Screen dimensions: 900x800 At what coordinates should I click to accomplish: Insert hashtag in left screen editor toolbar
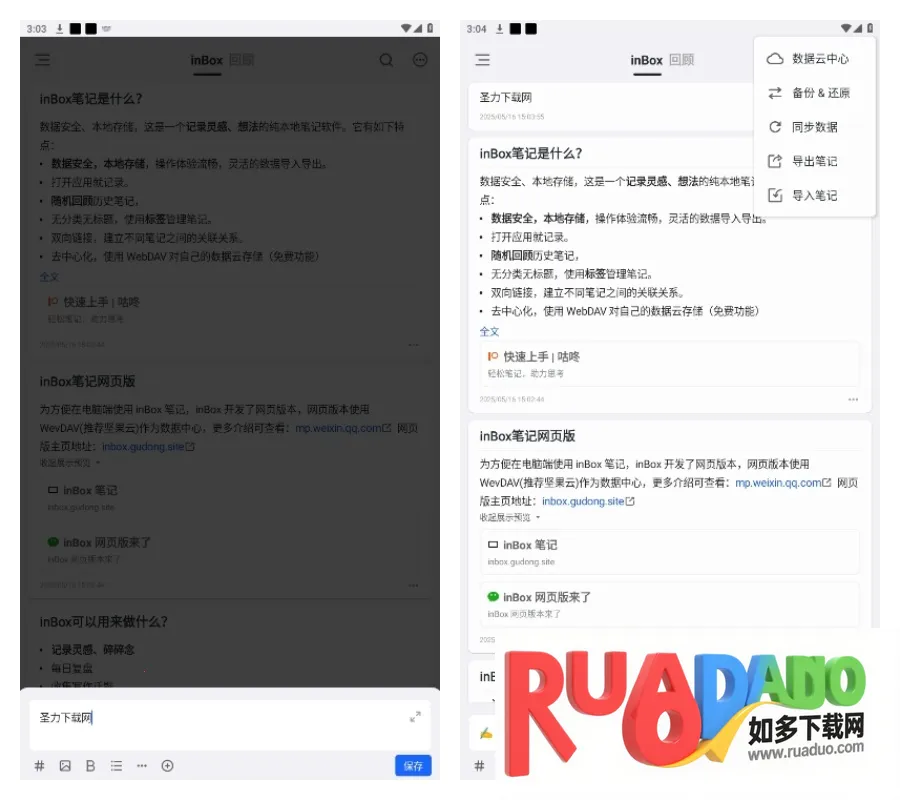(40, 766)
